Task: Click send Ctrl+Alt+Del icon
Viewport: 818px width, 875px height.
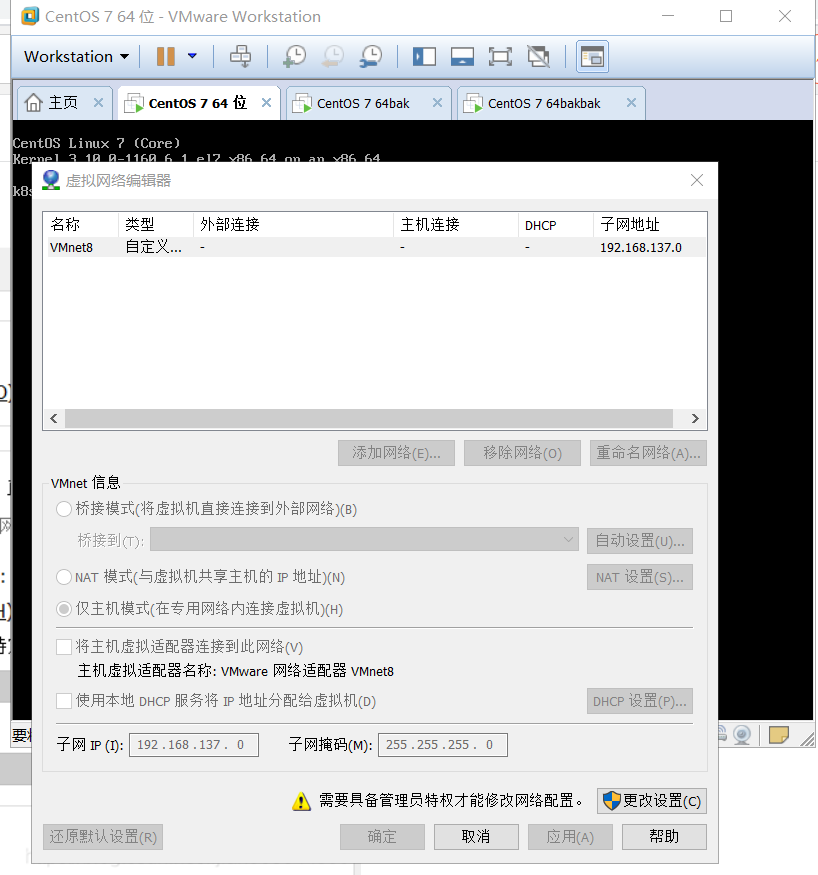Action: 240,56
